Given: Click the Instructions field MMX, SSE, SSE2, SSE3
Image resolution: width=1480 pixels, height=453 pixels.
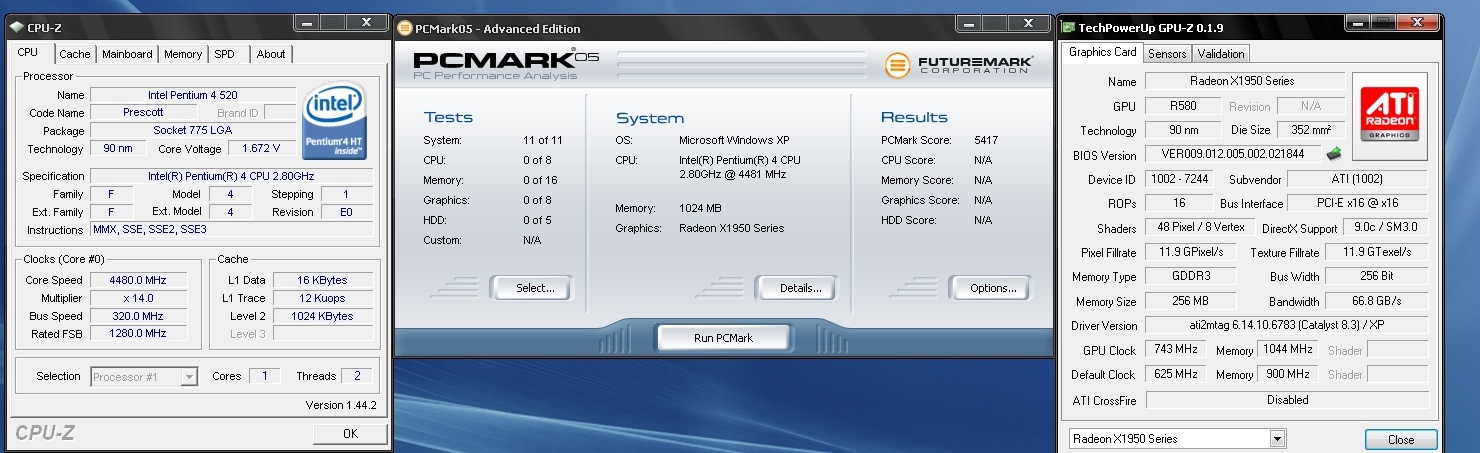Looking at the screenshot, I should pos(232,230).
